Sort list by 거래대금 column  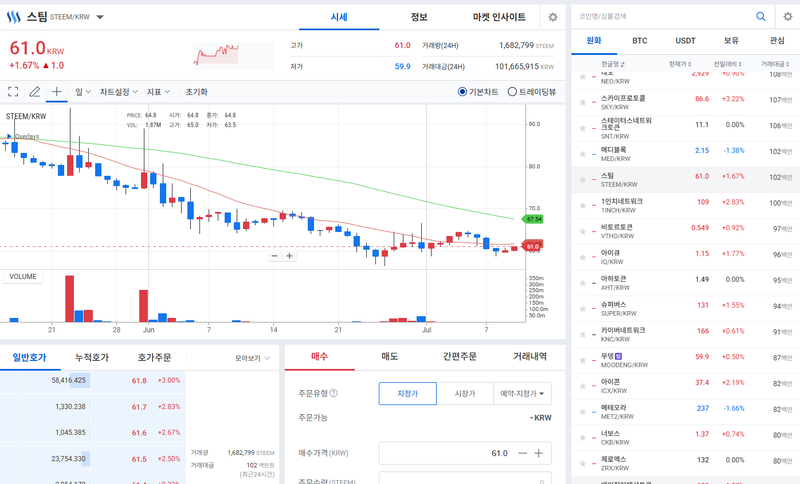click(x=776, y=64)
